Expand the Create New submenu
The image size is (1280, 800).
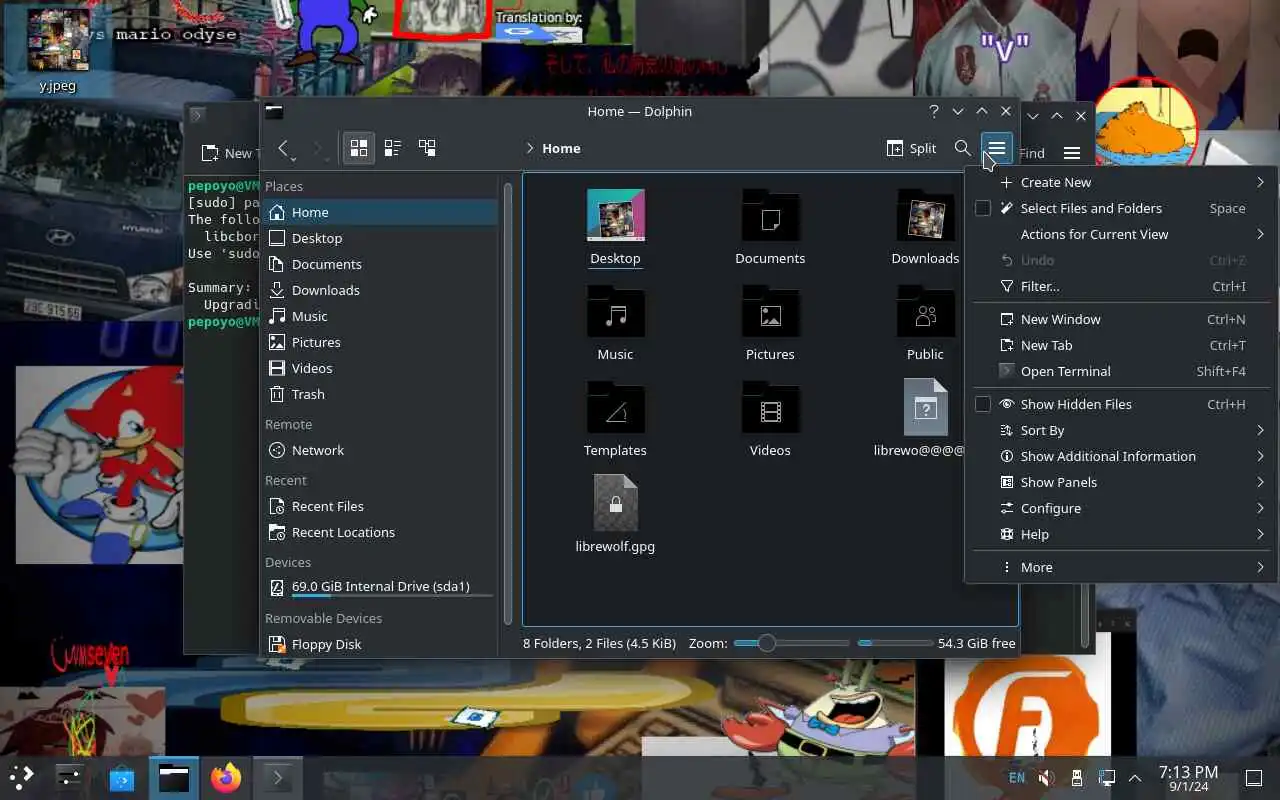(1121, 182)
